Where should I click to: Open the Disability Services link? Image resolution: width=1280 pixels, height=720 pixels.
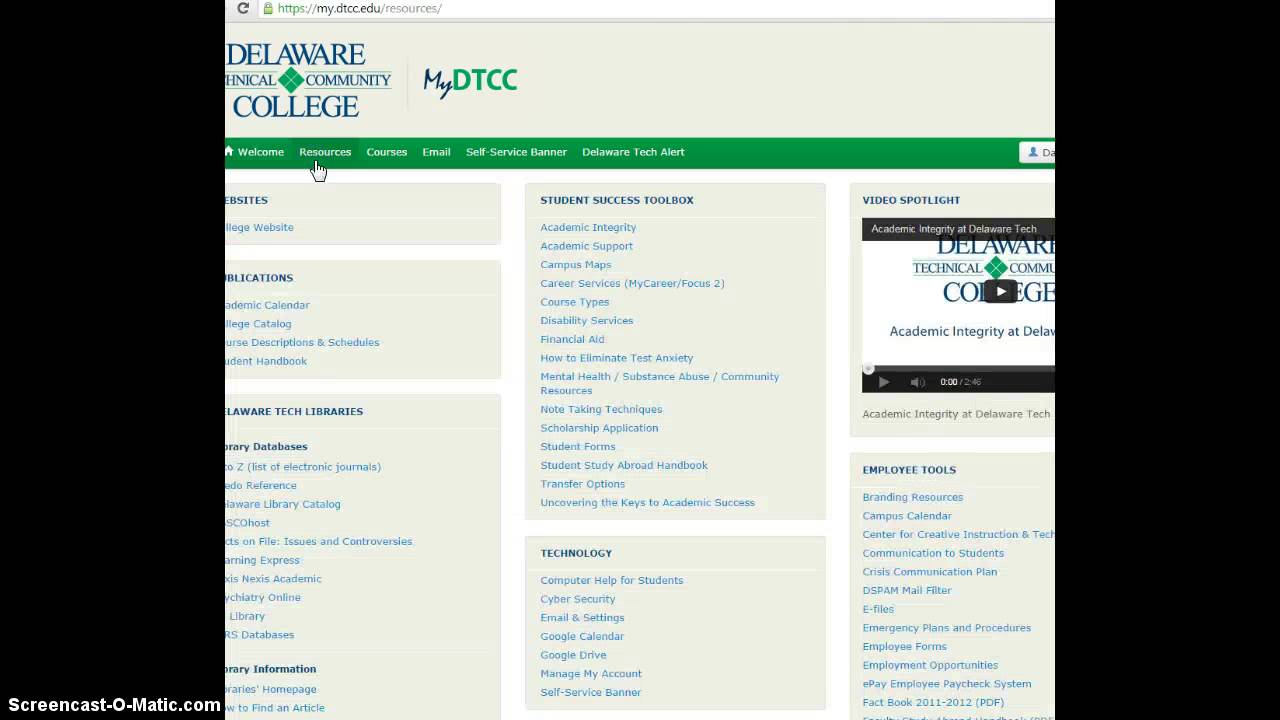[586, 321]
